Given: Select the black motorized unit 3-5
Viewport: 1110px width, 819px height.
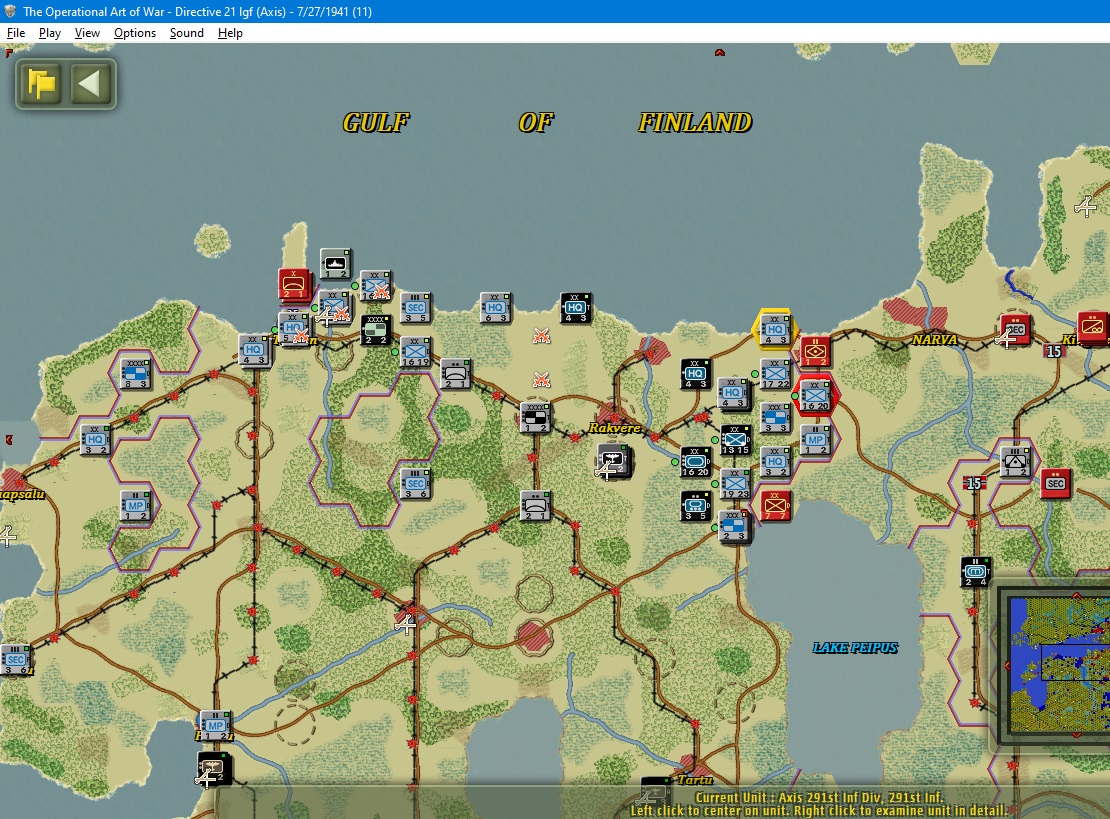Looking at the screenshot, I should tap(696, 505).
